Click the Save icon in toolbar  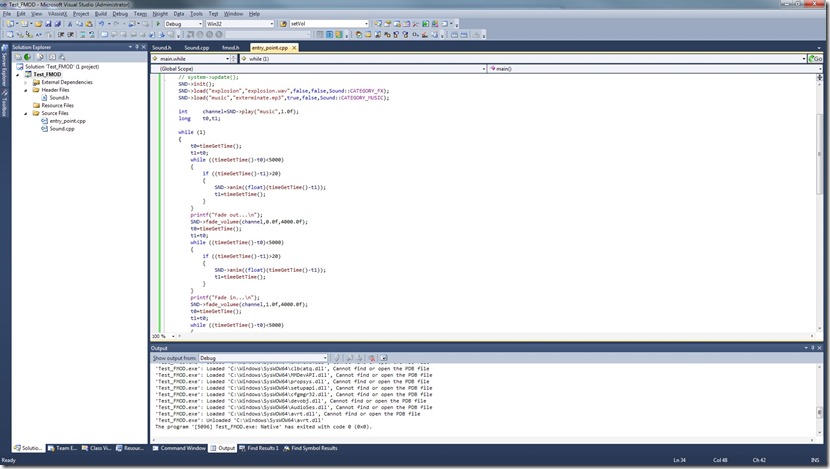tap(48, 24)
